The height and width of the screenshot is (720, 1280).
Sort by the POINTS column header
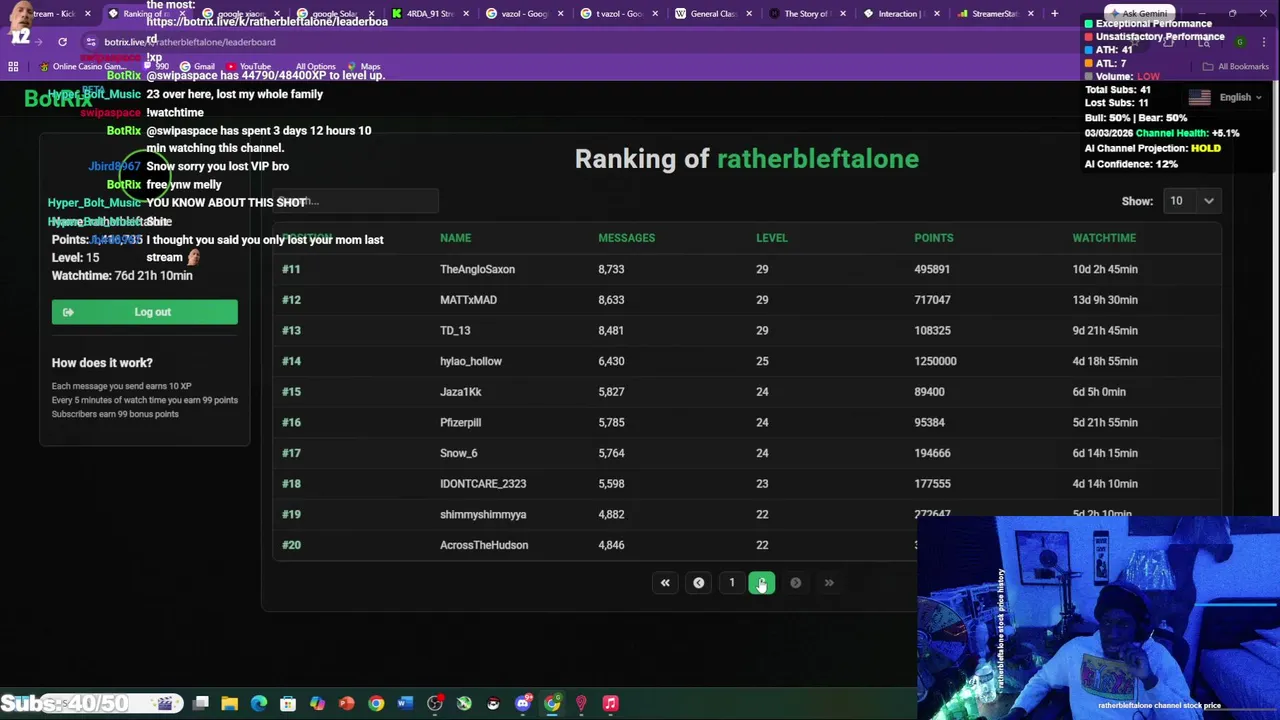934,238
